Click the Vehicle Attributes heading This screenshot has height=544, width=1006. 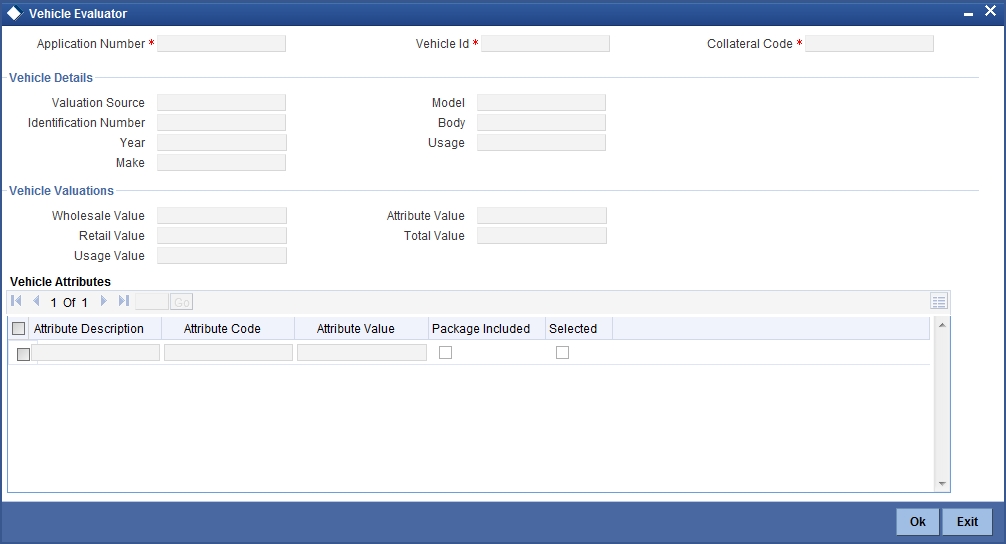tap(60, 282)
